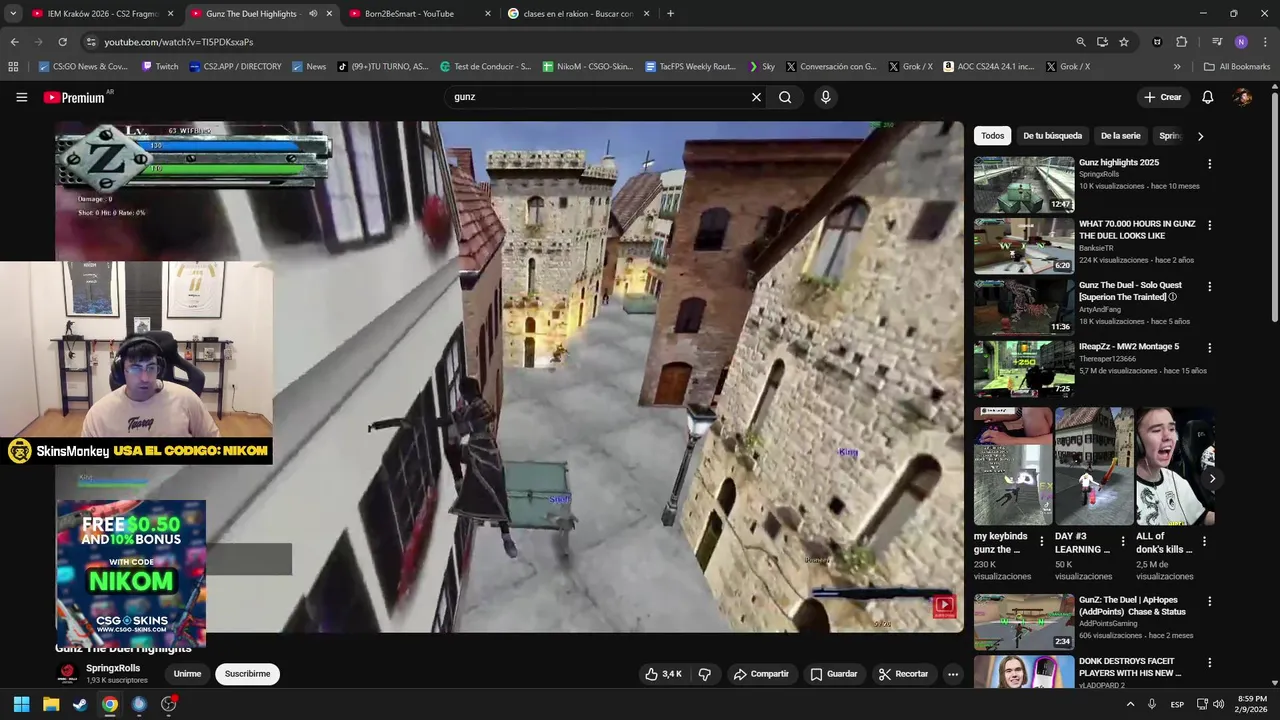Go back in browser history

click(14, 42)
